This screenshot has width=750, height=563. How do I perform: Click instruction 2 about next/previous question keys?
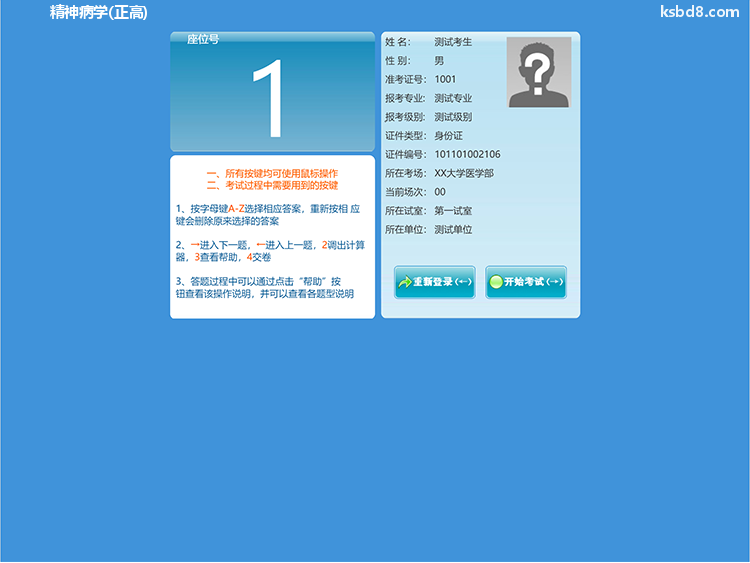pyautogui.click(x=270, y=251)
